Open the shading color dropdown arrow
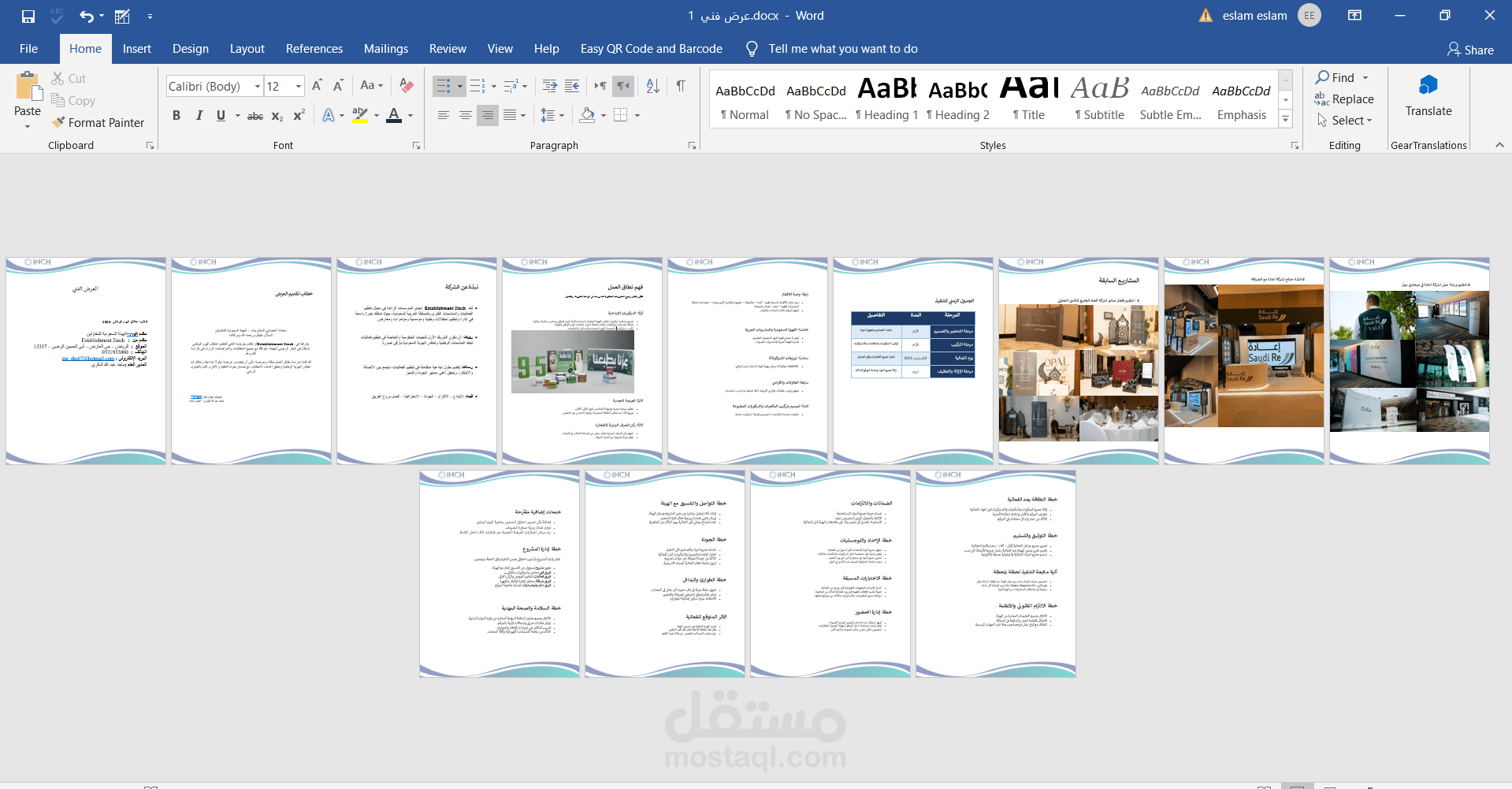The width and height of the screenshot is (1512, 789). (x=604, y=116)
